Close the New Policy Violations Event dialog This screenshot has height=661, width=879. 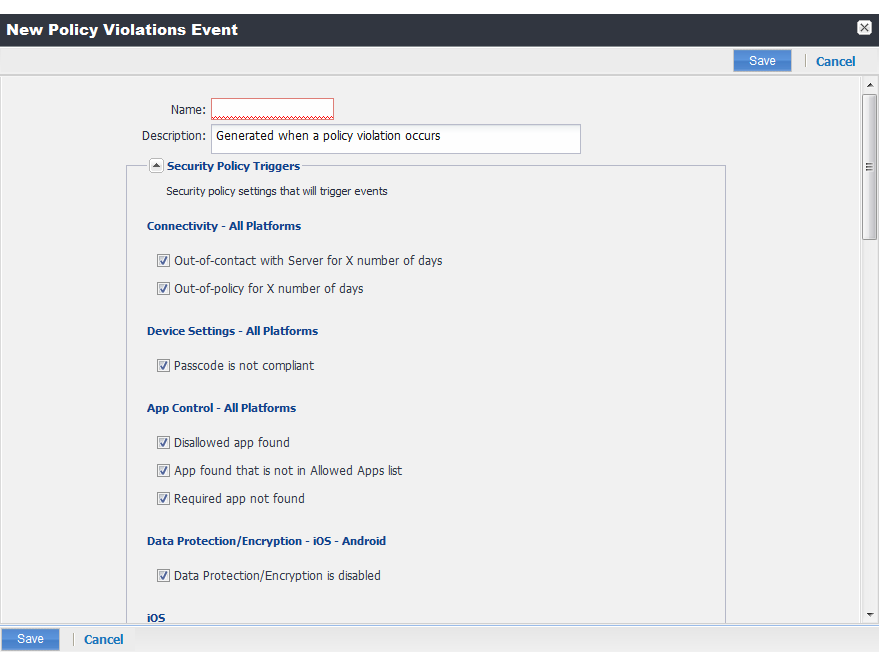[x=864, y=27]
